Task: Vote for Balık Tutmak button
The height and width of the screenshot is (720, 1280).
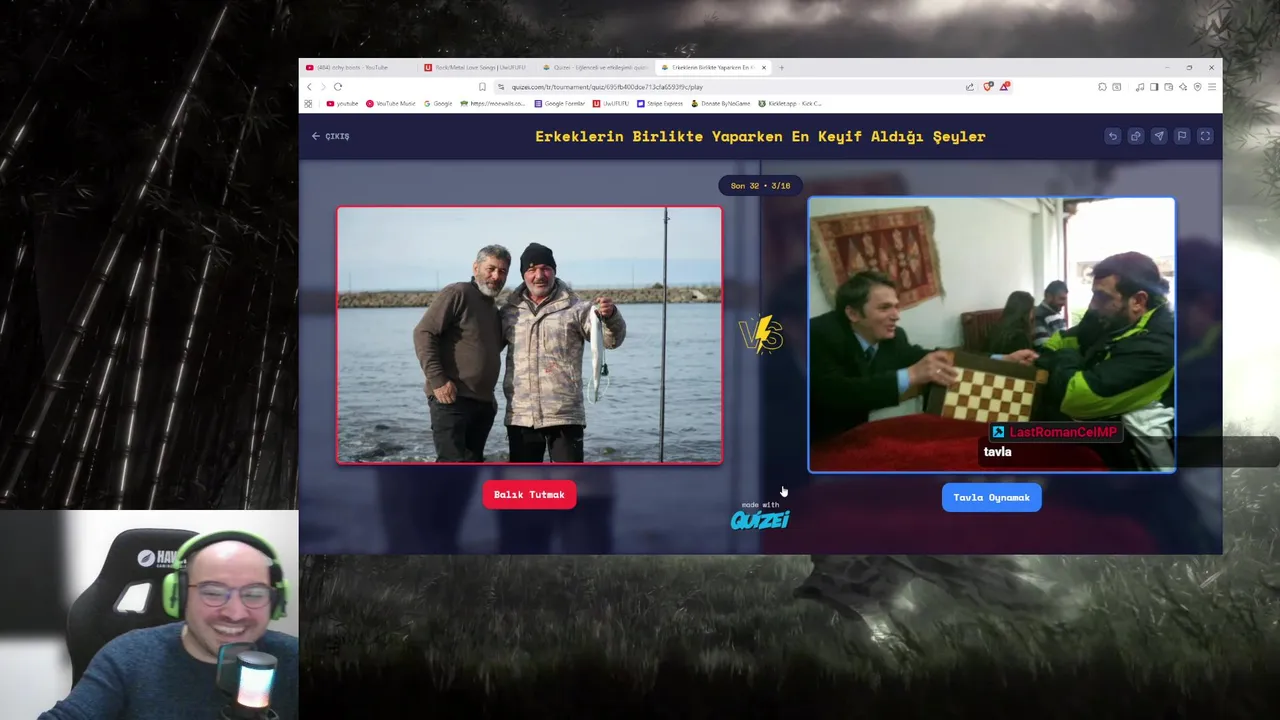Action: [529, 495]
